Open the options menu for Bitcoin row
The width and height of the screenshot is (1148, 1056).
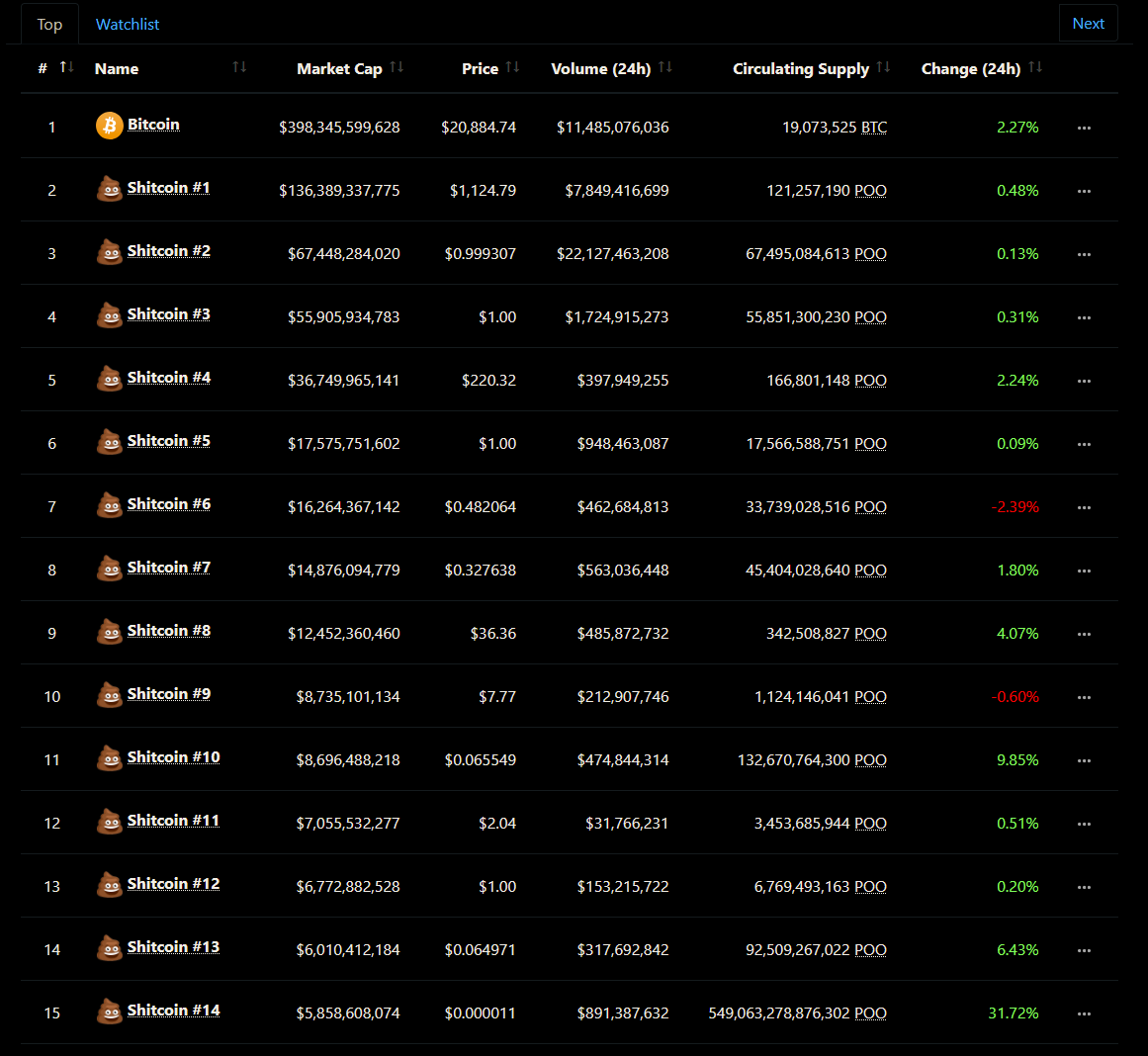point(1084,127)
